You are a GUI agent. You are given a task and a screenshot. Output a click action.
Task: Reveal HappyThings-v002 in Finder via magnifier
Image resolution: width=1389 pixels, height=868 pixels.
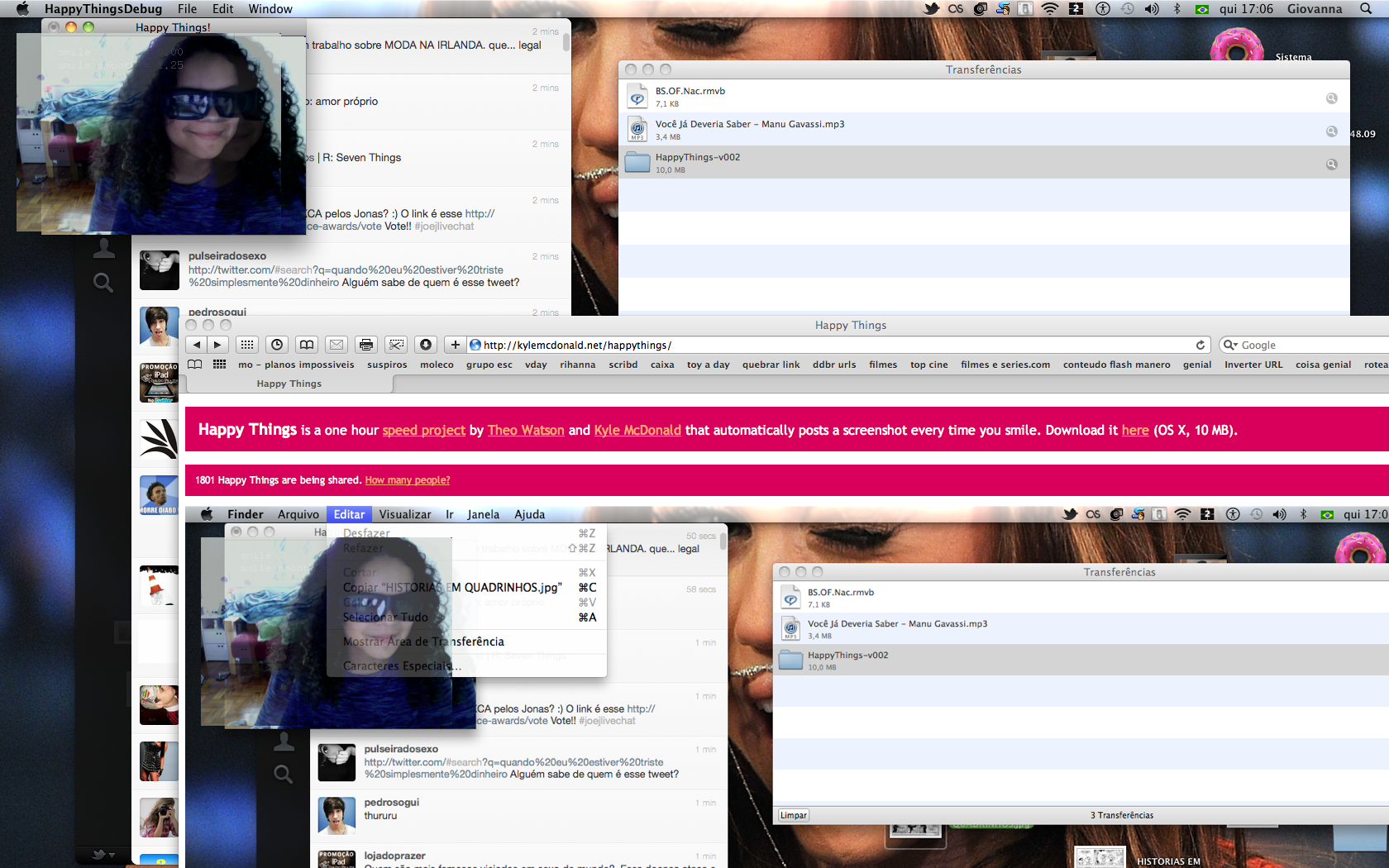(x=1331, y=165)
